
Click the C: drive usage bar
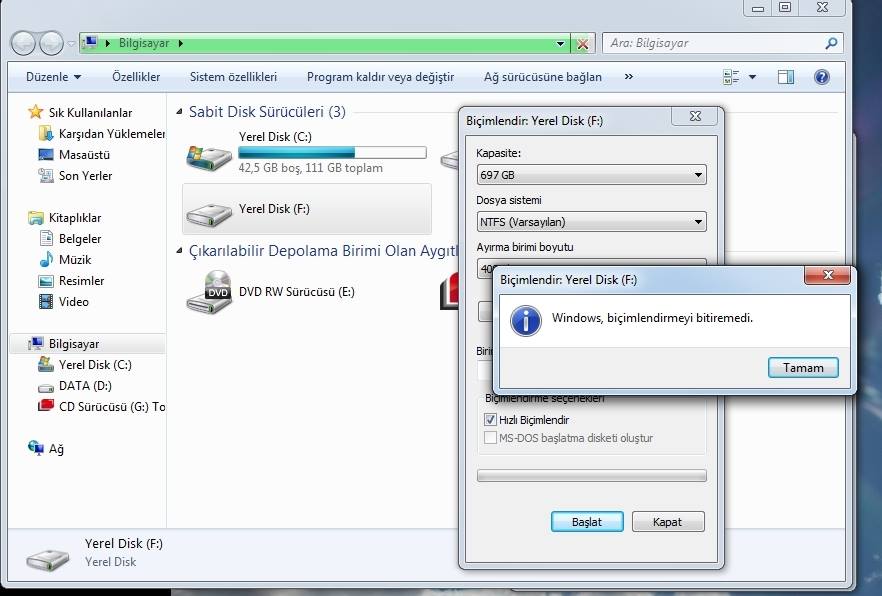(332, 152)
